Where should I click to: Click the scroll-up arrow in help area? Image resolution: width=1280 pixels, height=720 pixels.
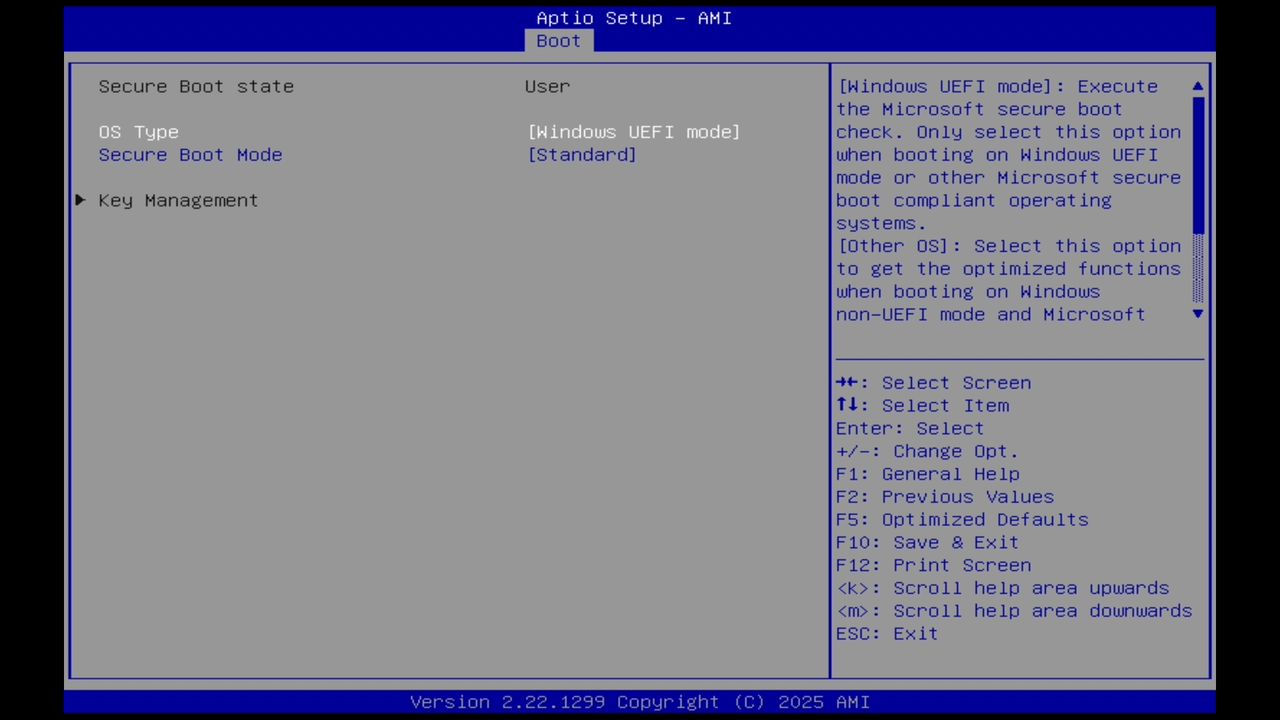(1197, 87)
